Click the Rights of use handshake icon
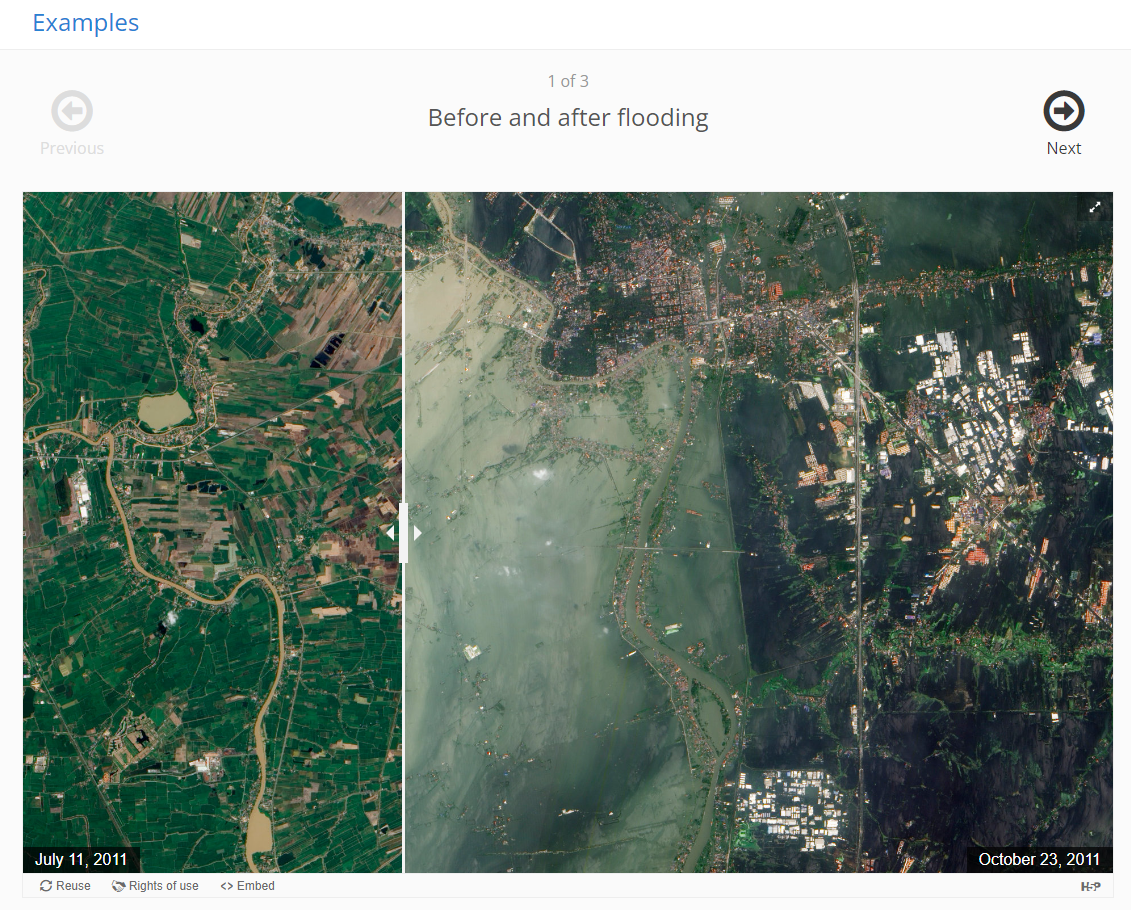 tap(118, 885)
